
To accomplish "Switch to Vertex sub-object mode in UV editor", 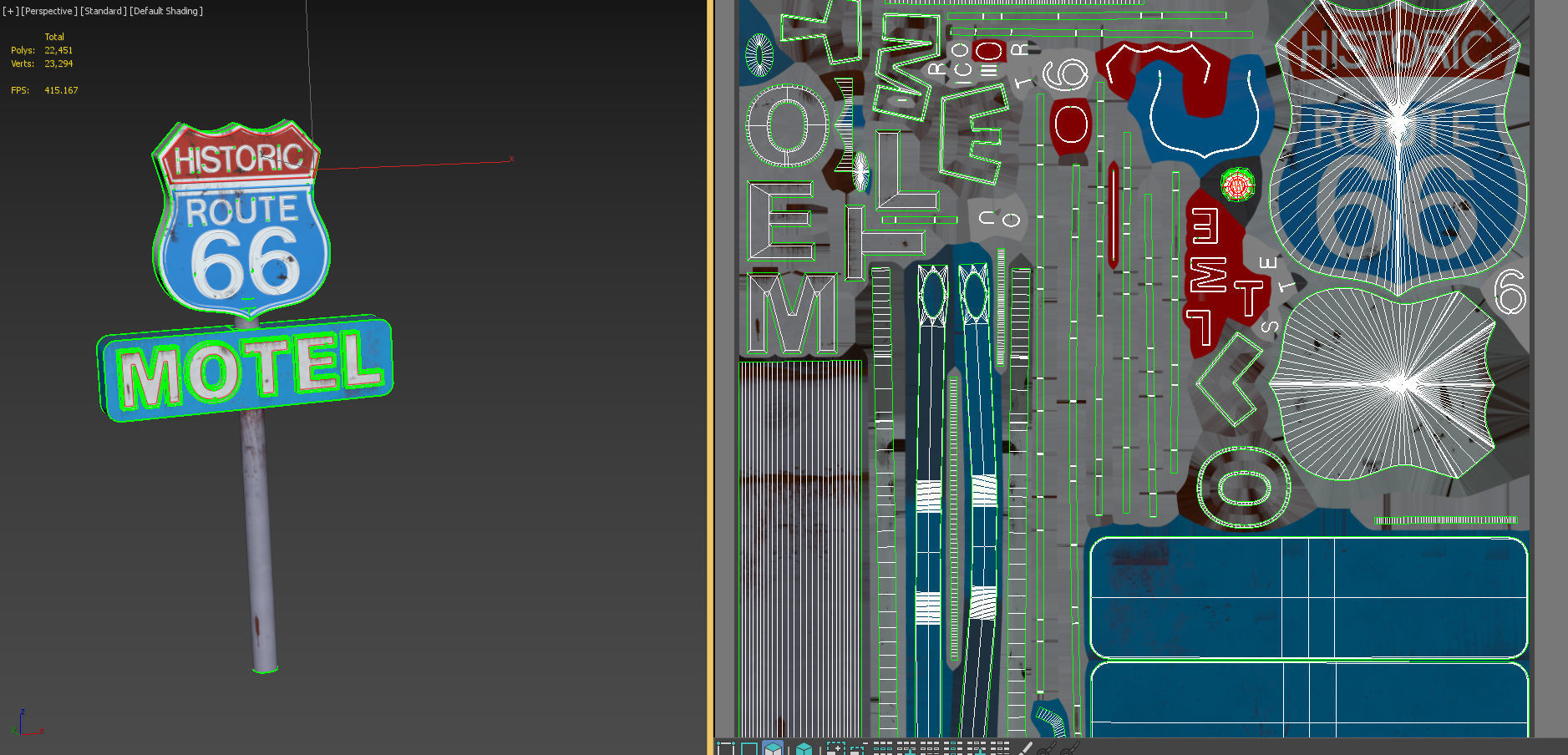I will 725,748.
